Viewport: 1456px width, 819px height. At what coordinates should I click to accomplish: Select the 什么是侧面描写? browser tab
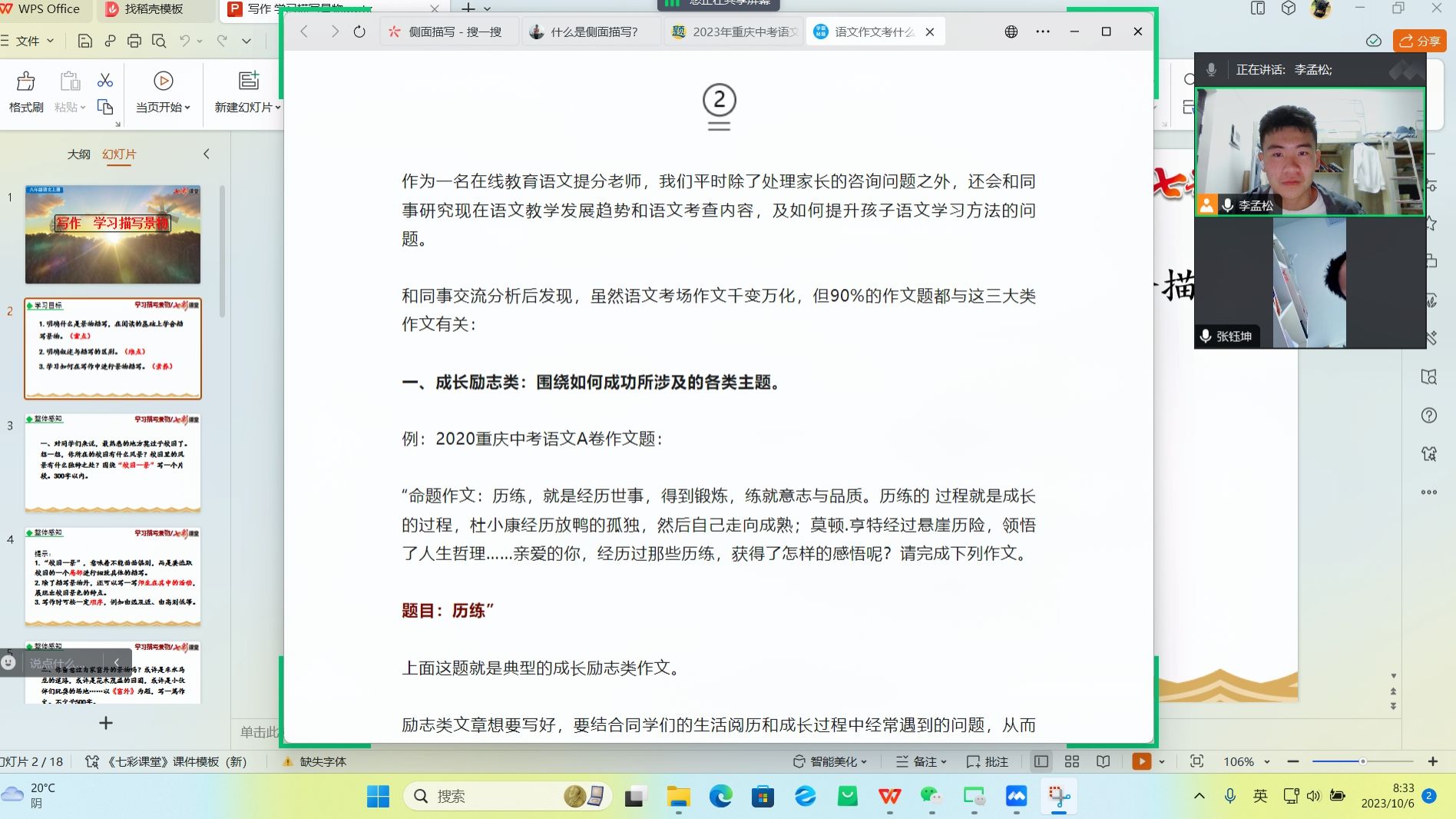tap(593, 31)
